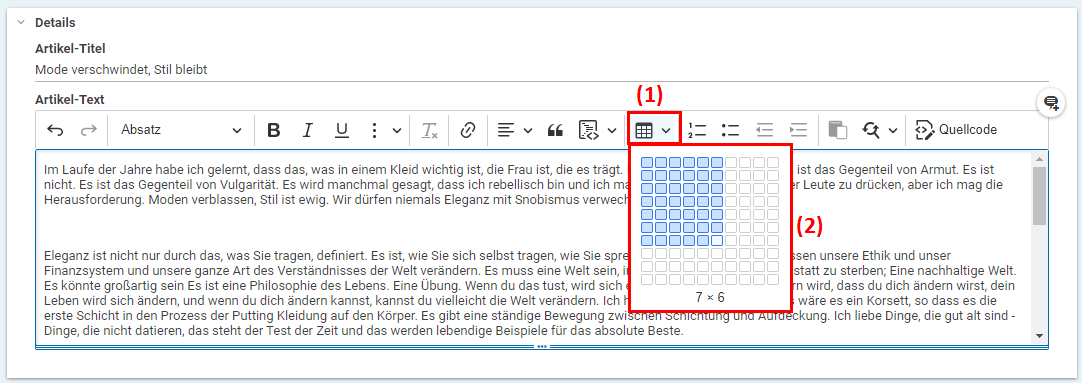Viewport: 1082px width, 383px height.
Task: Click the code block insert icon
Action: tap(589, 130)
